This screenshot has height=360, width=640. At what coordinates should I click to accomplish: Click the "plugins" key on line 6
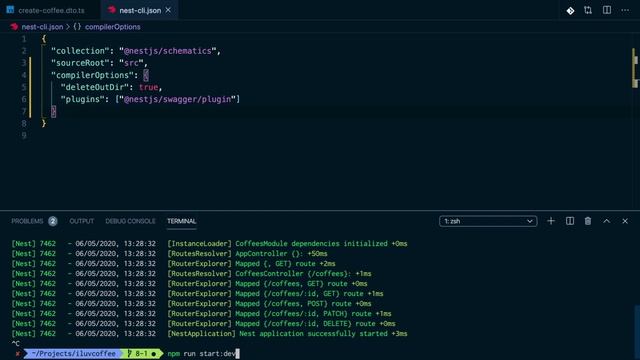click(83, 99)
